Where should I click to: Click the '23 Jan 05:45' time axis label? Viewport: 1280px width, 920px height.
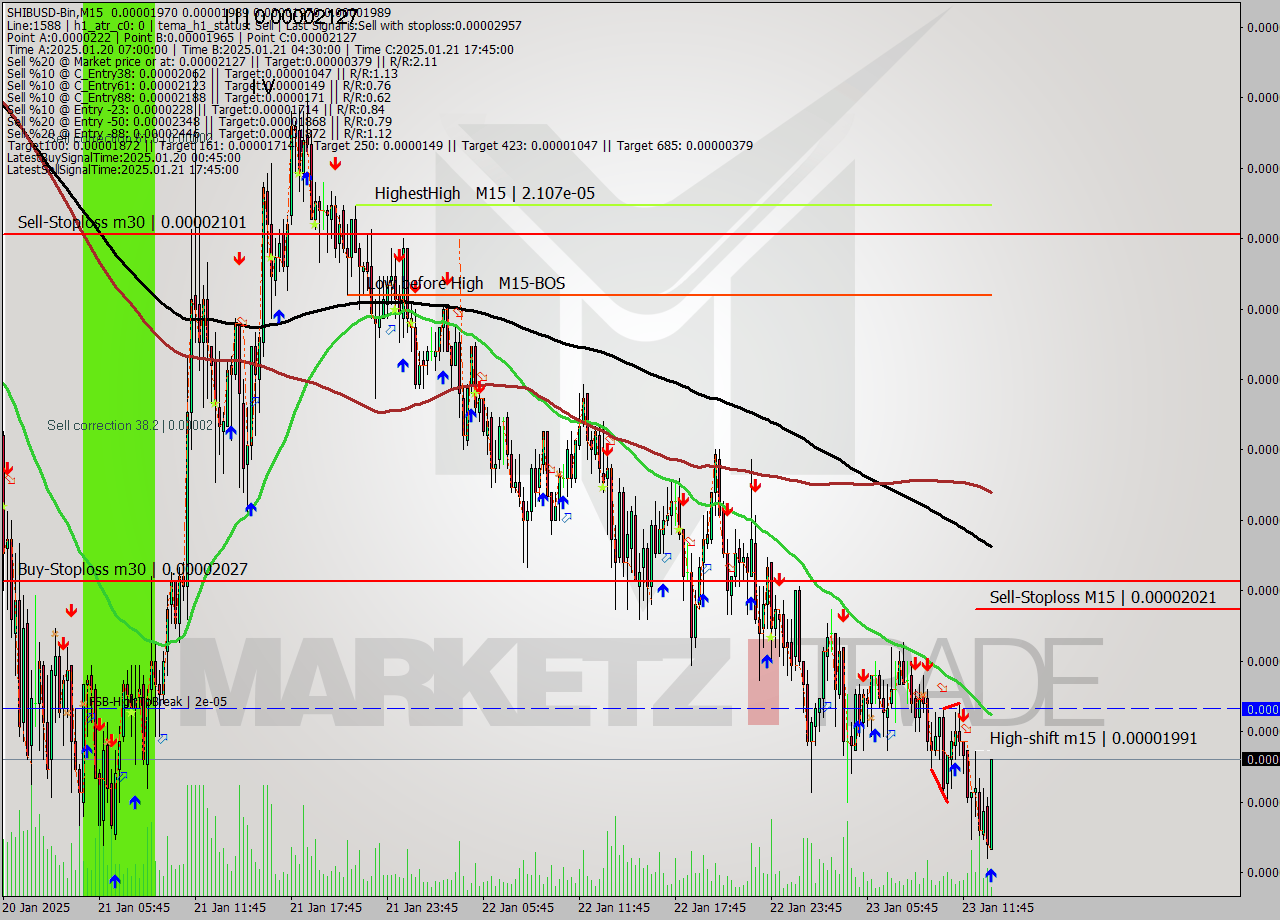pyautogui.click(x=902, y=907)
